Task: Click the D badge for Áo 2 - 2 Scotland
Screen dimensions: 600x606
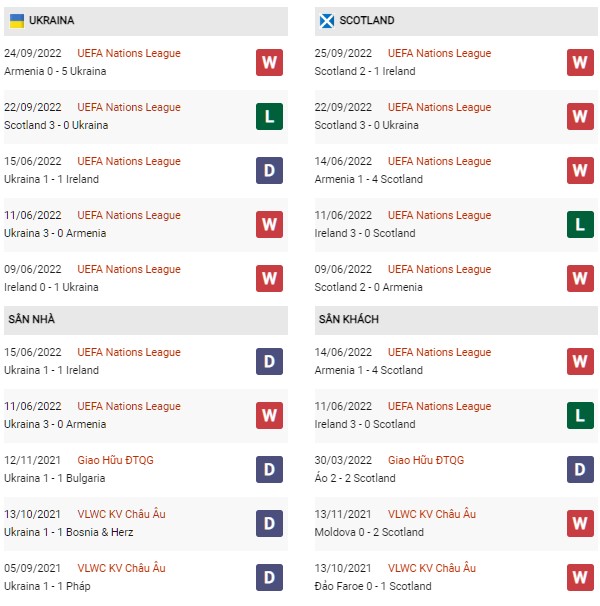Action: 580,470
